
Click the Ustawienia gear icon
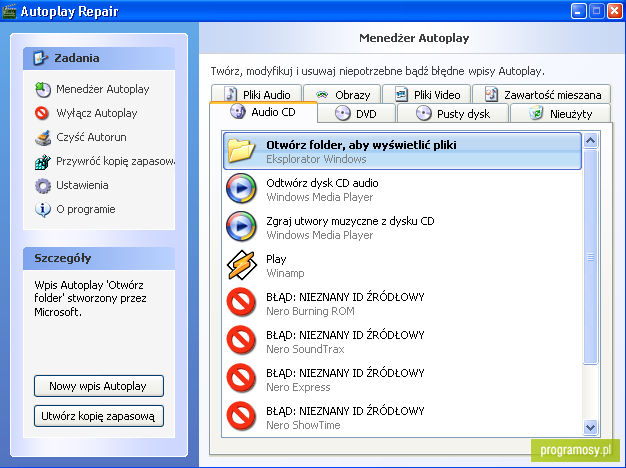pos(43,186)
